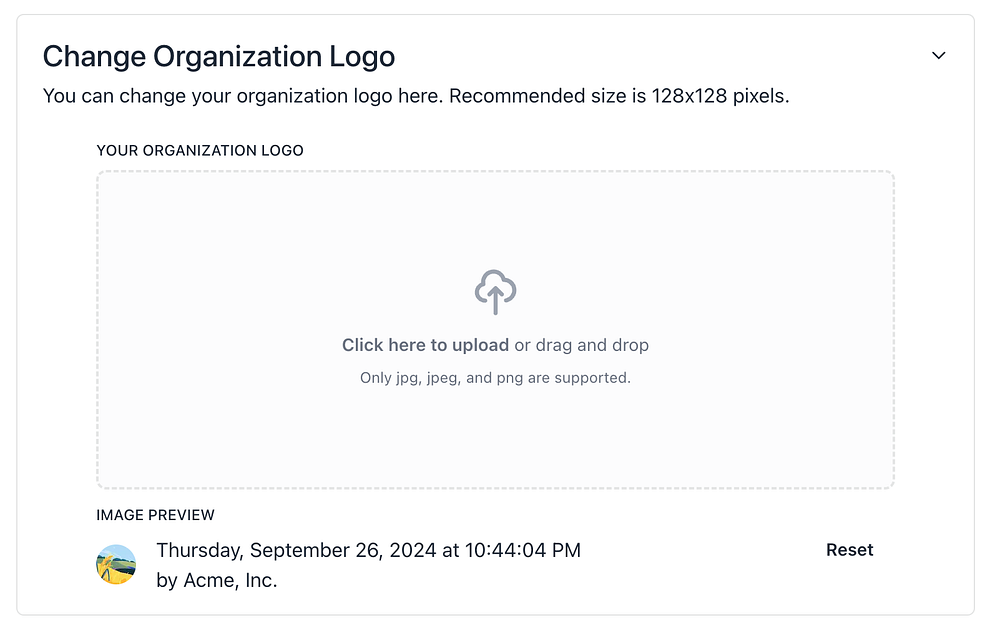The width and height of the screenshot is (1000, 642).
Task: Collapse the Change Organization Logo section
Action: click(x=938, y=56)
